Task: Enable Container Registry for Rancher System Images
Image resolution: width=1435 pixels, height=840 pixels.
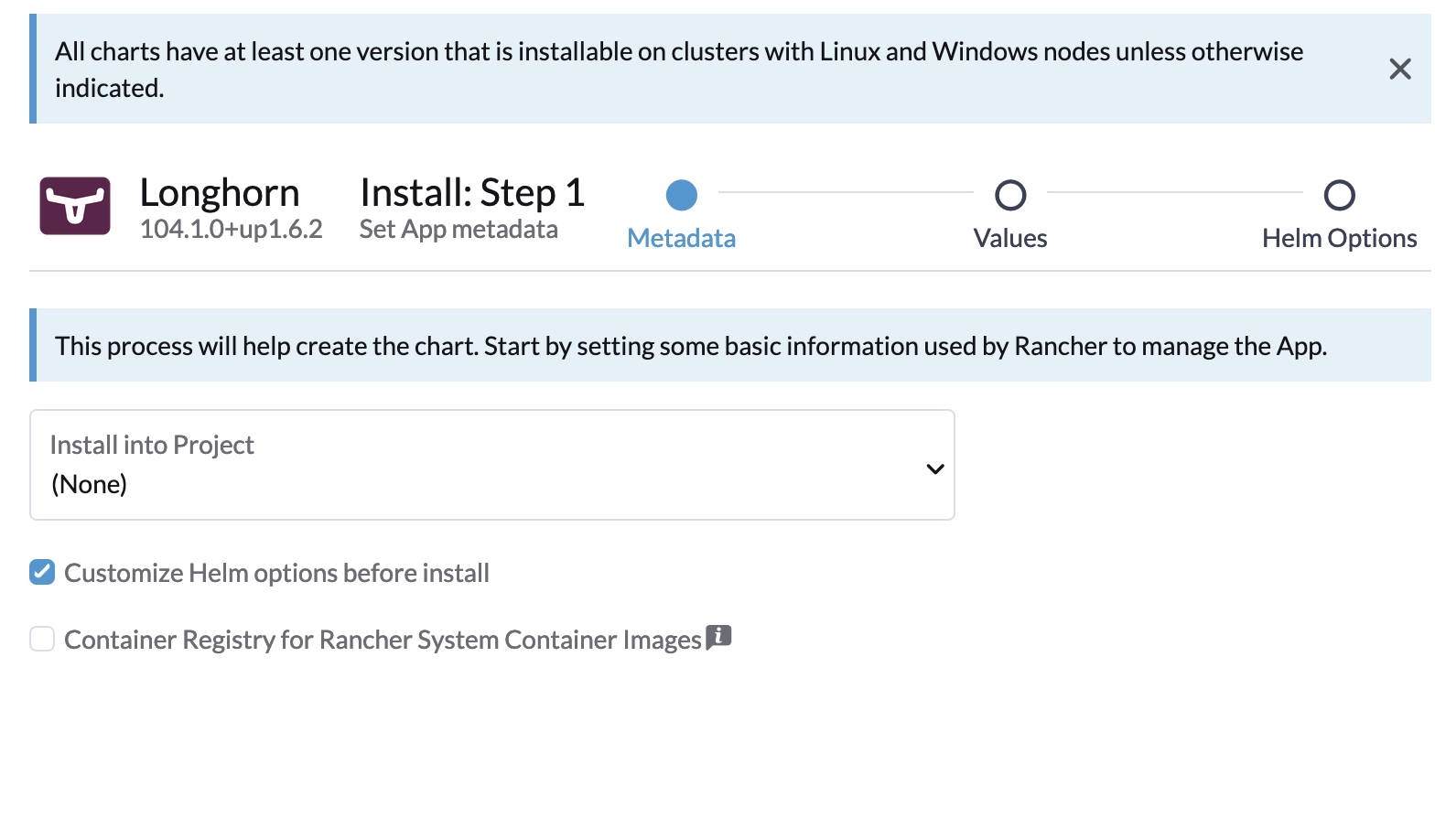Action: [x=42, y=639]
